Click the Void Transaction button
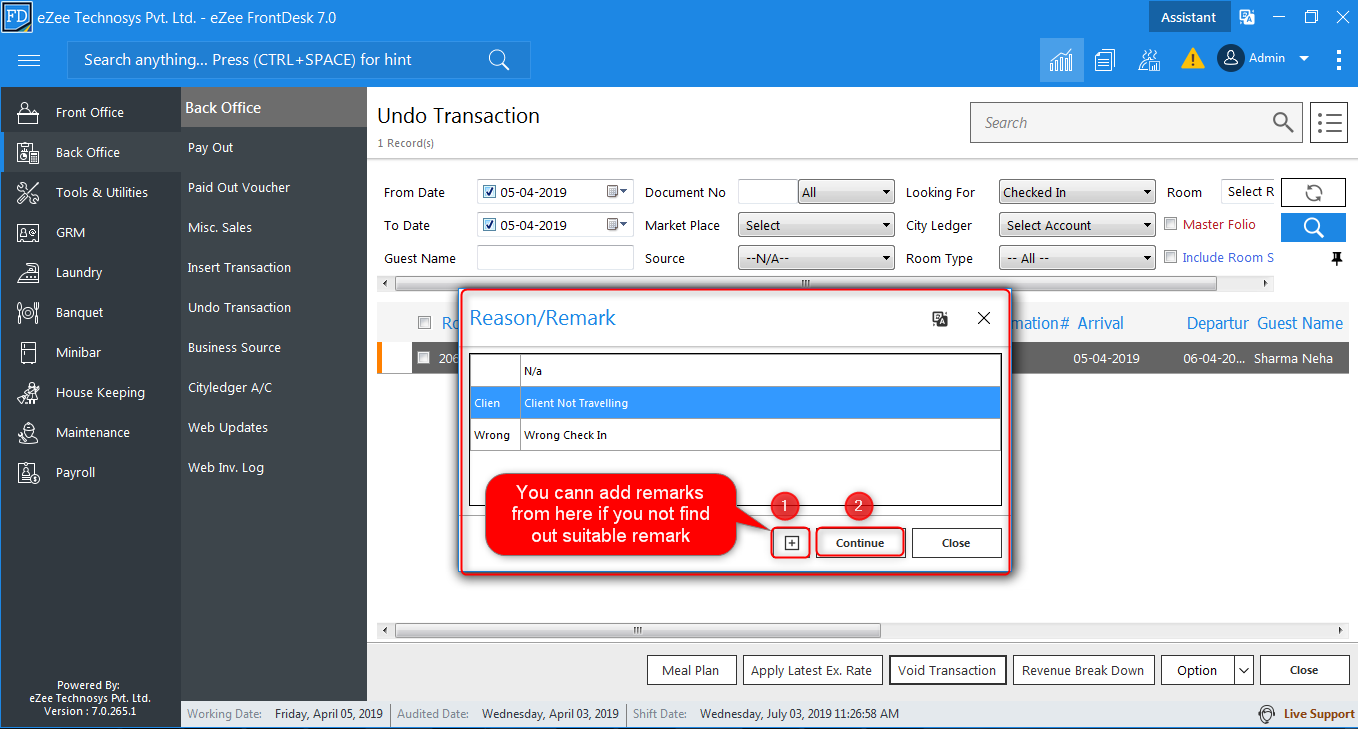 coord(947,670)
